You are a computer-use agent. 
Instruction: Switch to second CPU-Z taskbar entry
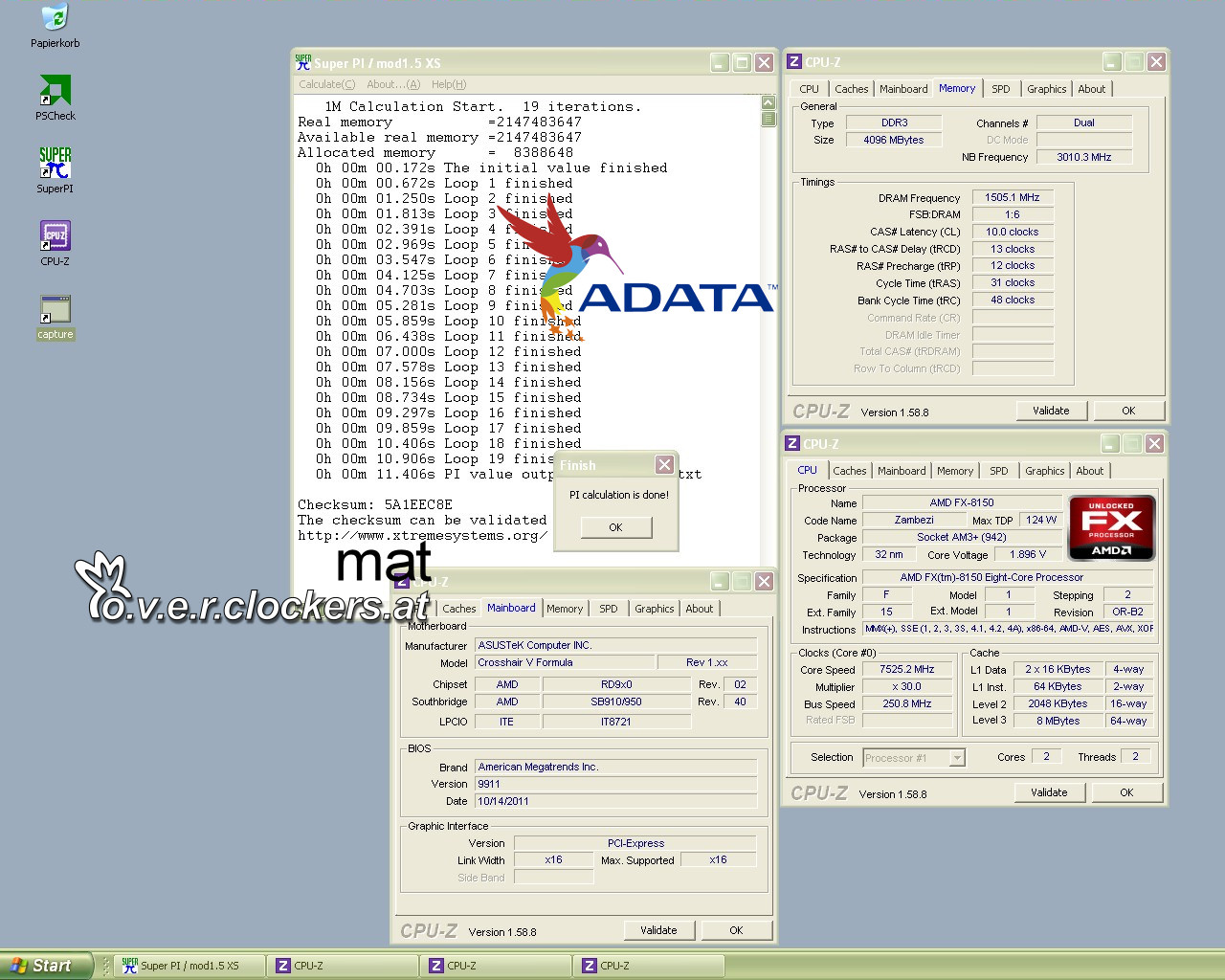[x=496, y=966]
